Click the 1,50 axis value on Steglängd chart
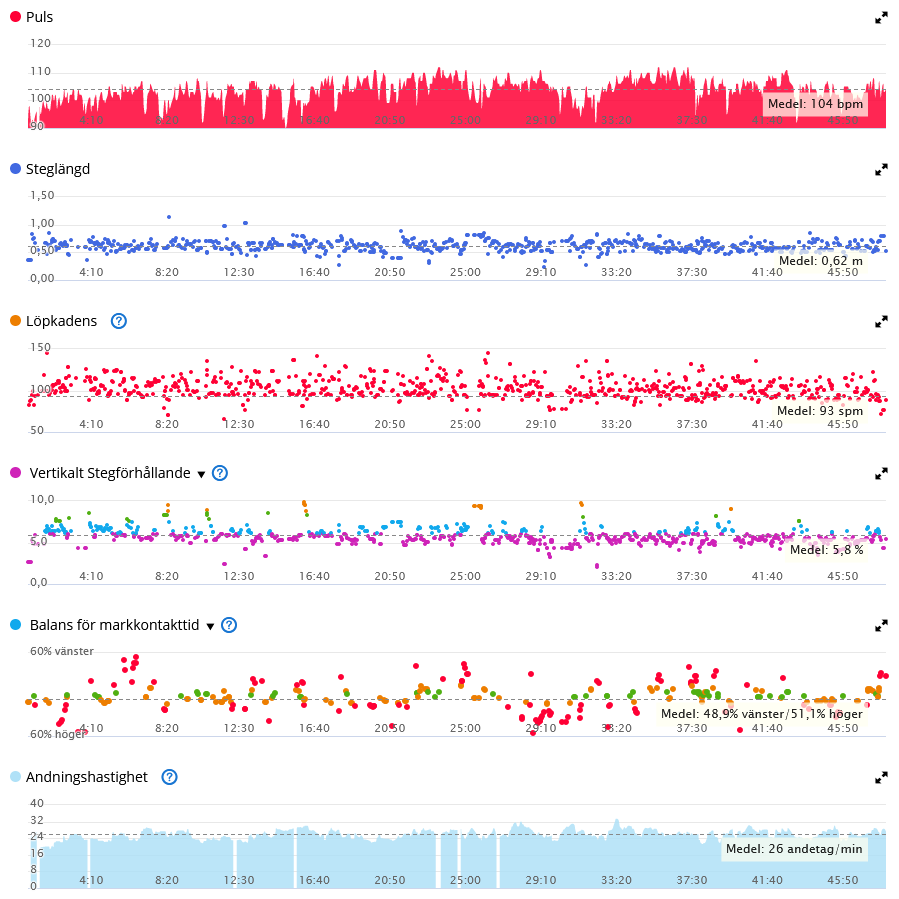 42,196
